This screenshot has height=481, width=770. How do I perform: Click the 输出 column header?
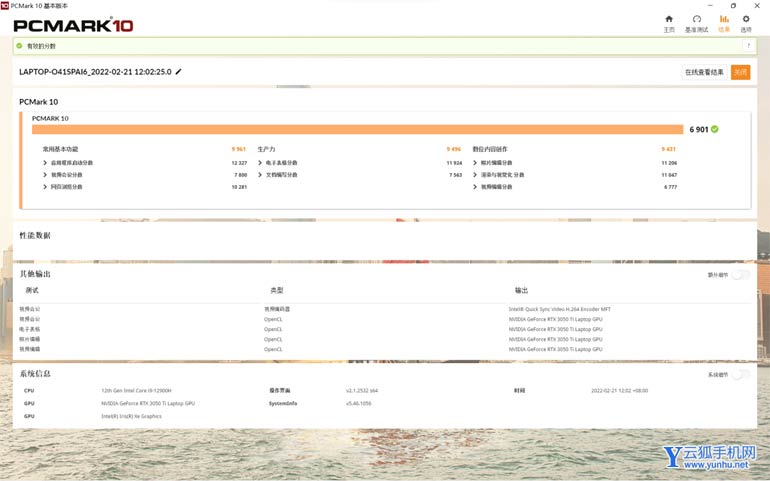point(522,290)
